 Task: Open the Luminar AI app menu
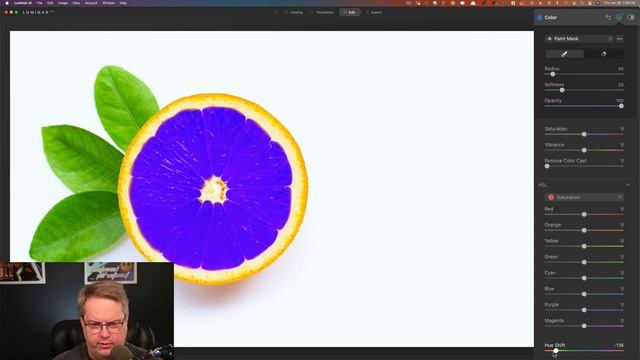tap(23, 3)
